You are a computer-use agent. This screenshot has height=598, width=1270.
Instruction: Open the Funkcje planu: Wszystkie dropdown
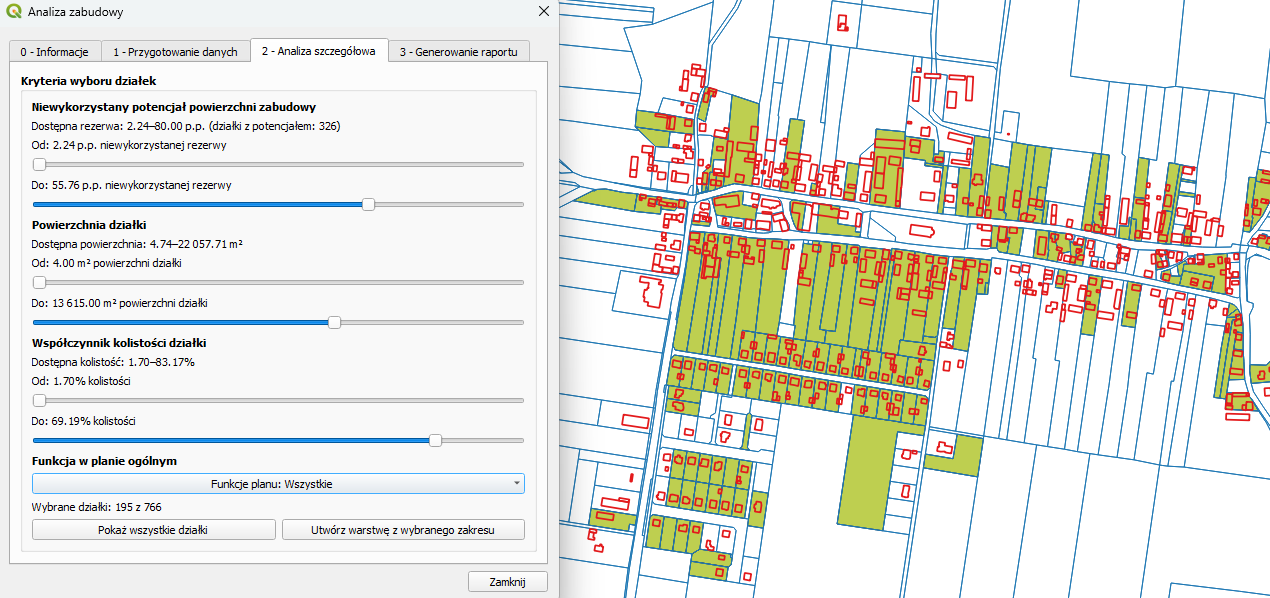[278, 484]
